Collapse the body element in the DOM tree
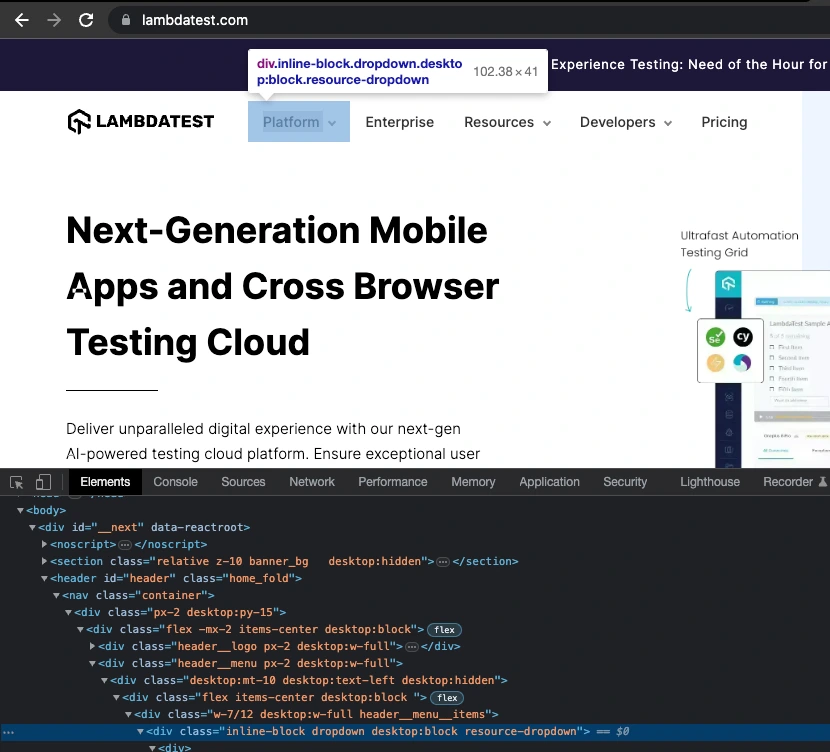Screen dimensions: 830x752 20,510
